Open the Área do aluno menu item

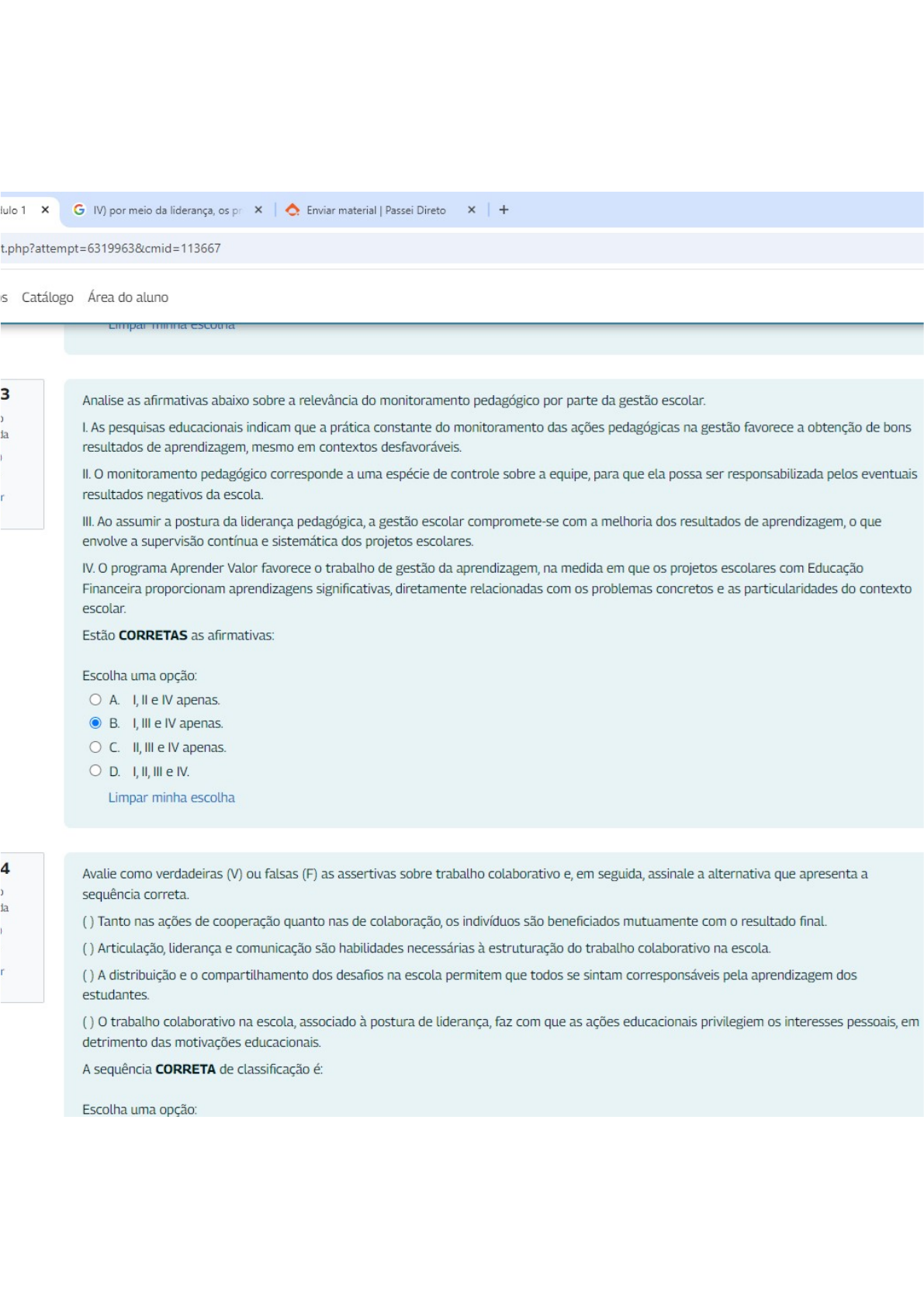coord(128,297)
